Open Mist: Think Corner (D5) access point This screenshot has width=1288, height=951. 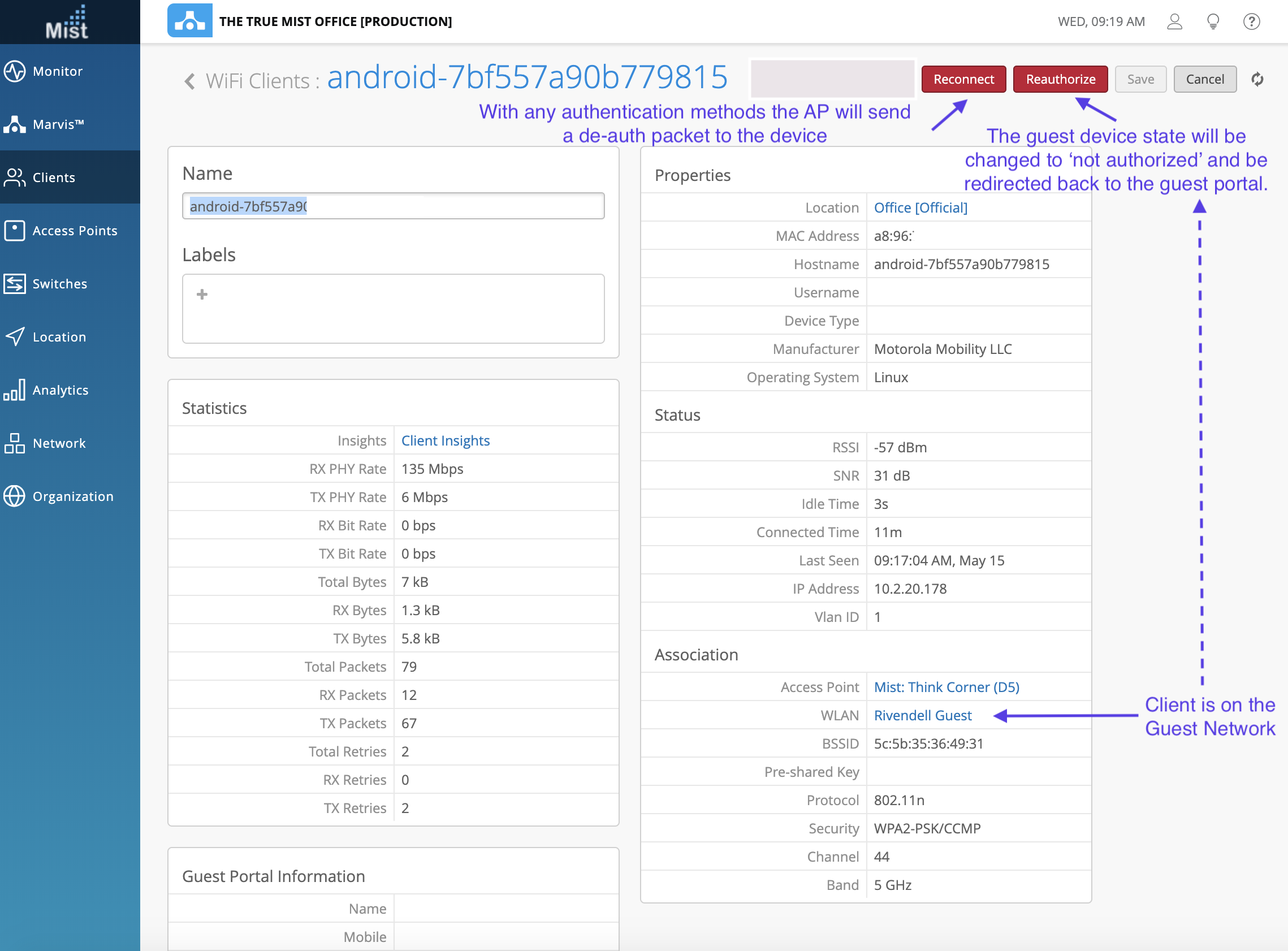click(946, 687)
